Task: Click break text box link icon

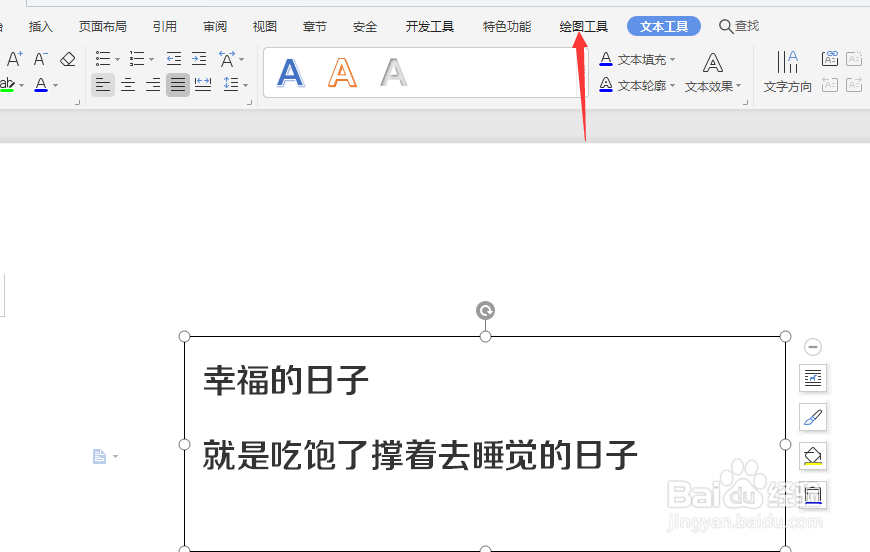Action: click(x=854, y=58)
